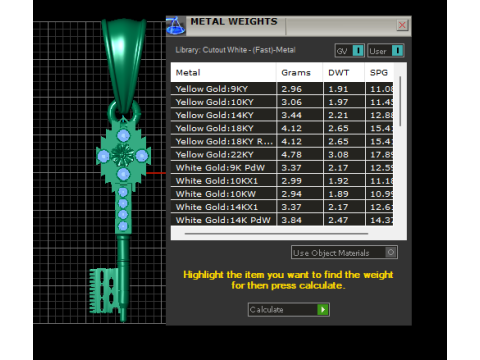Select the White Gold:9K PdW row
The height and width of the screenshot is (360, 480).
click(282, 168)
